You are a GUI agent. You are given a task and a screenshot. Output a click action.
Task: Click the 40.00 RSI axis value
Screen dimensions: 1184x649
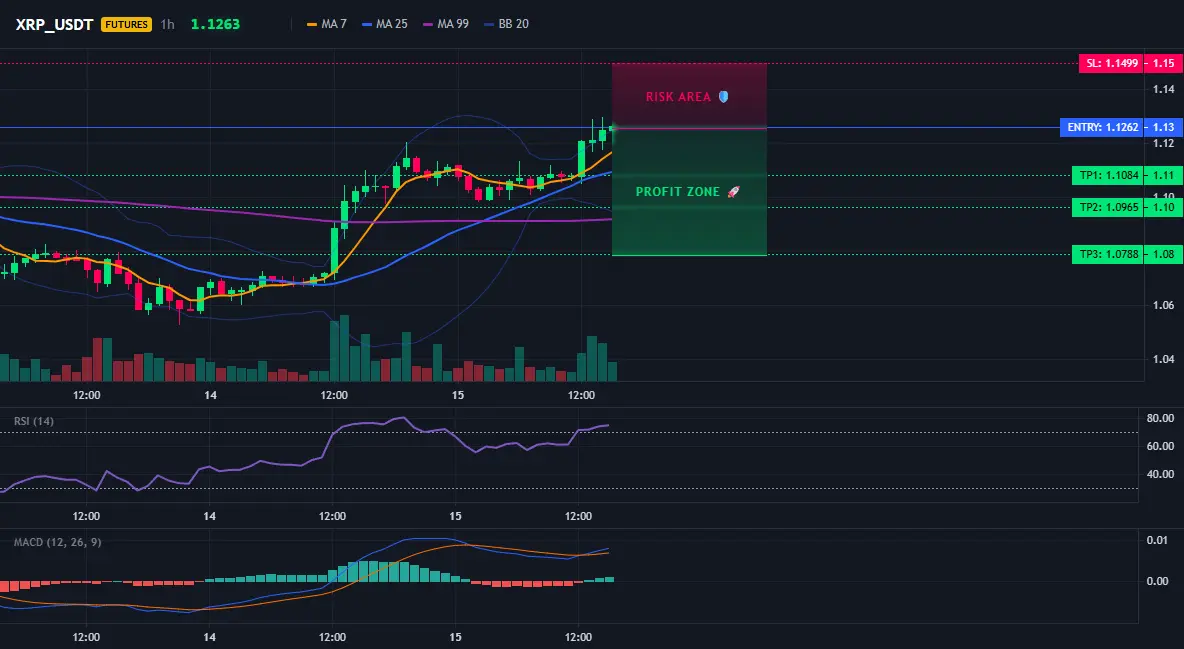[x=1160, y=474]
